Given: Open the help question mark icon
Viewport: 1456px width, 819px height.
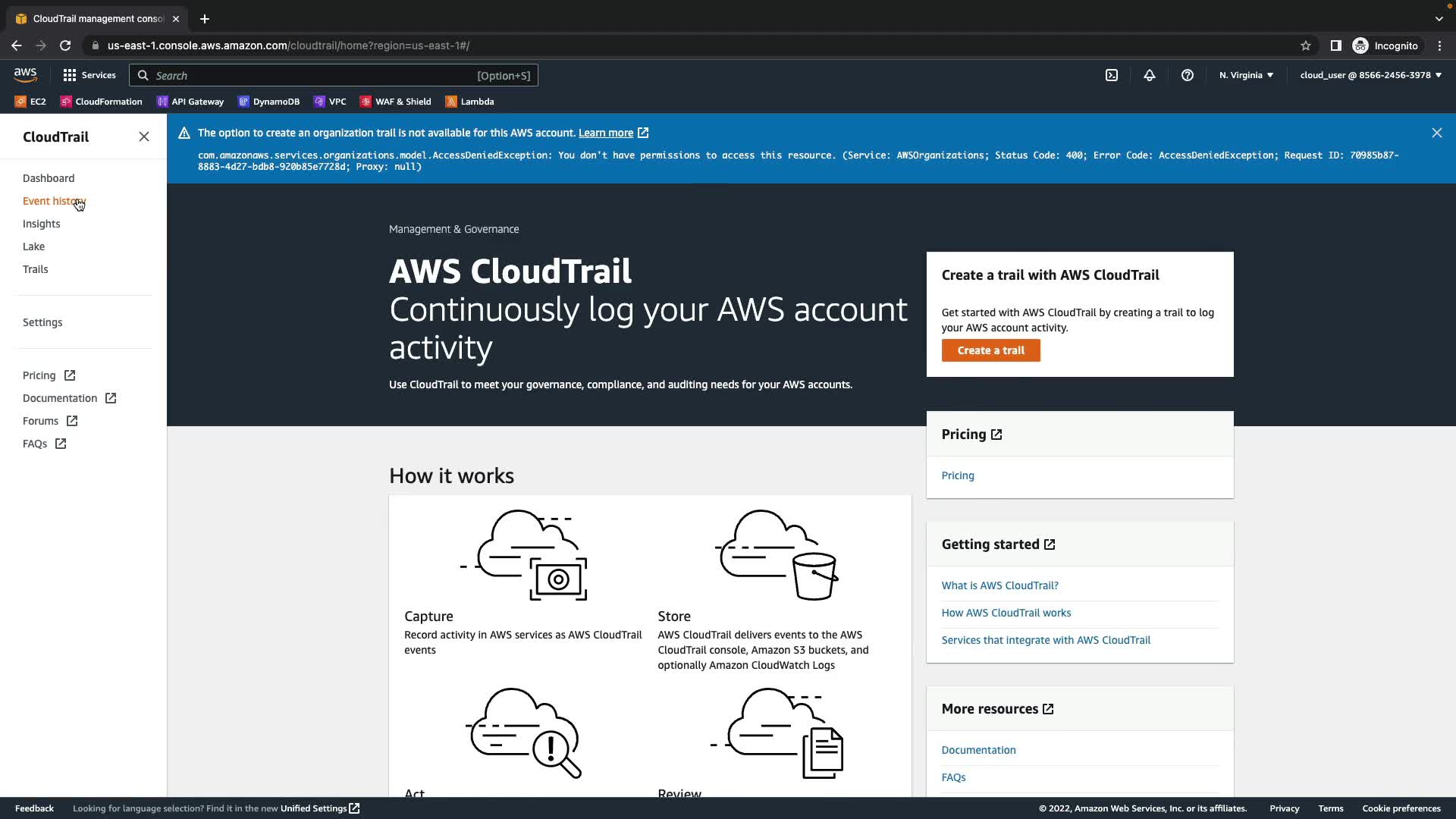Looking at the screenshot, I should point(1188,75).
